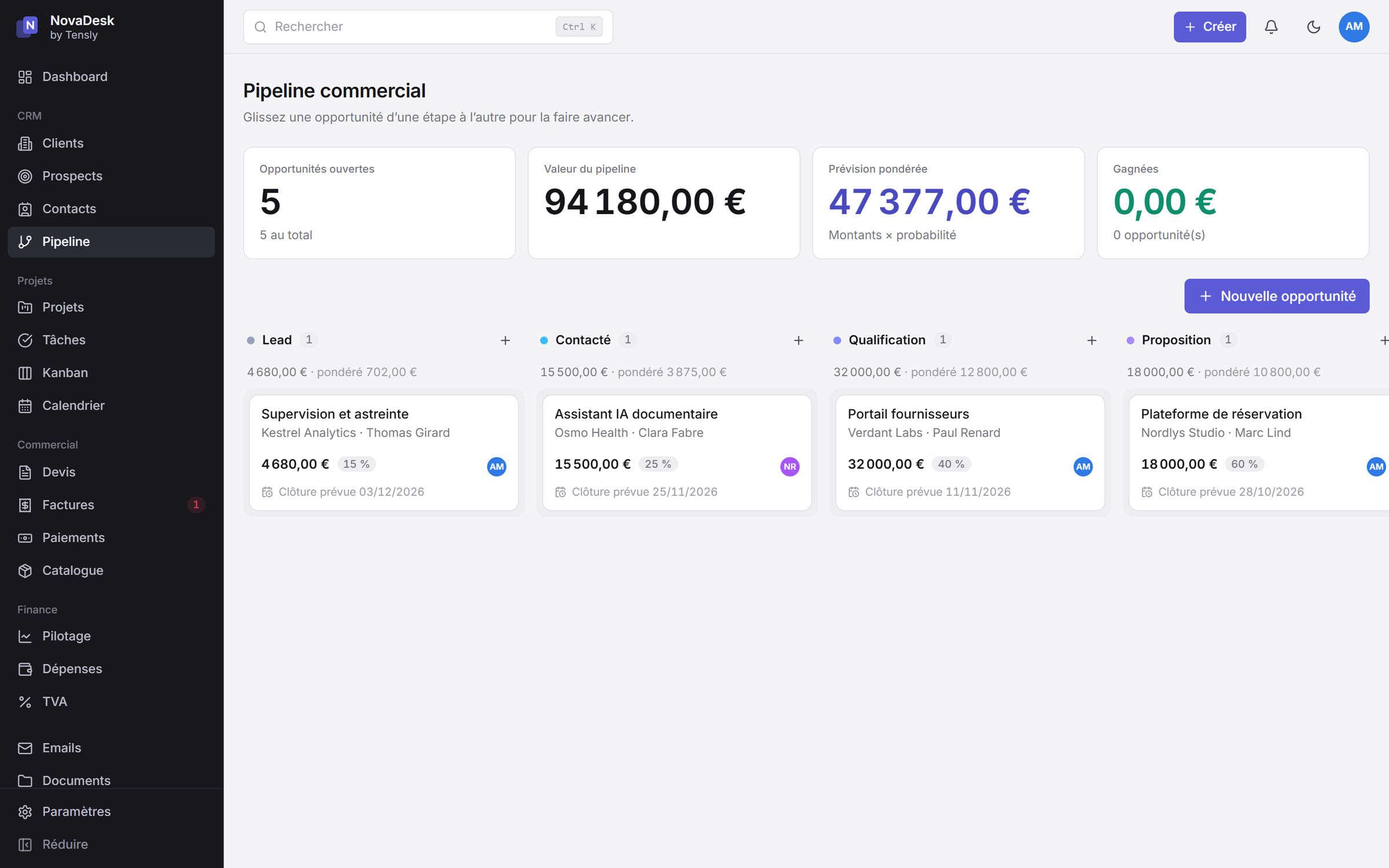Navigate to Paiements
1389x868 pixels.
(111, 538)
